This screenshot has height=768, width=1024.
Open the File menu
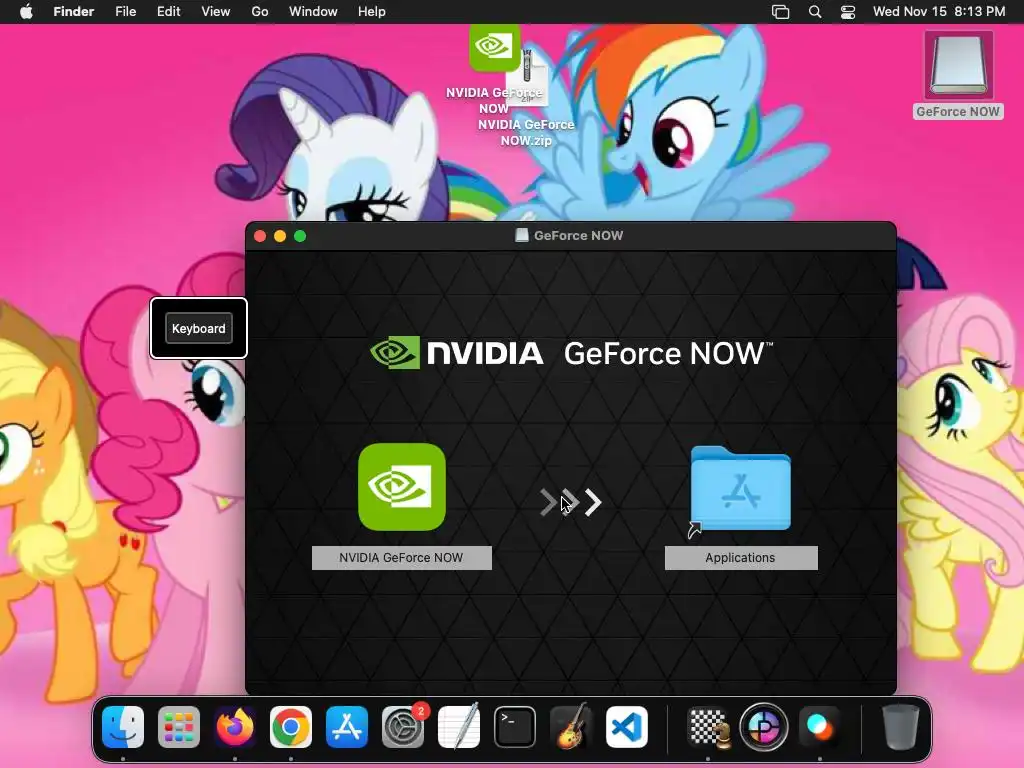coord(125,12)
